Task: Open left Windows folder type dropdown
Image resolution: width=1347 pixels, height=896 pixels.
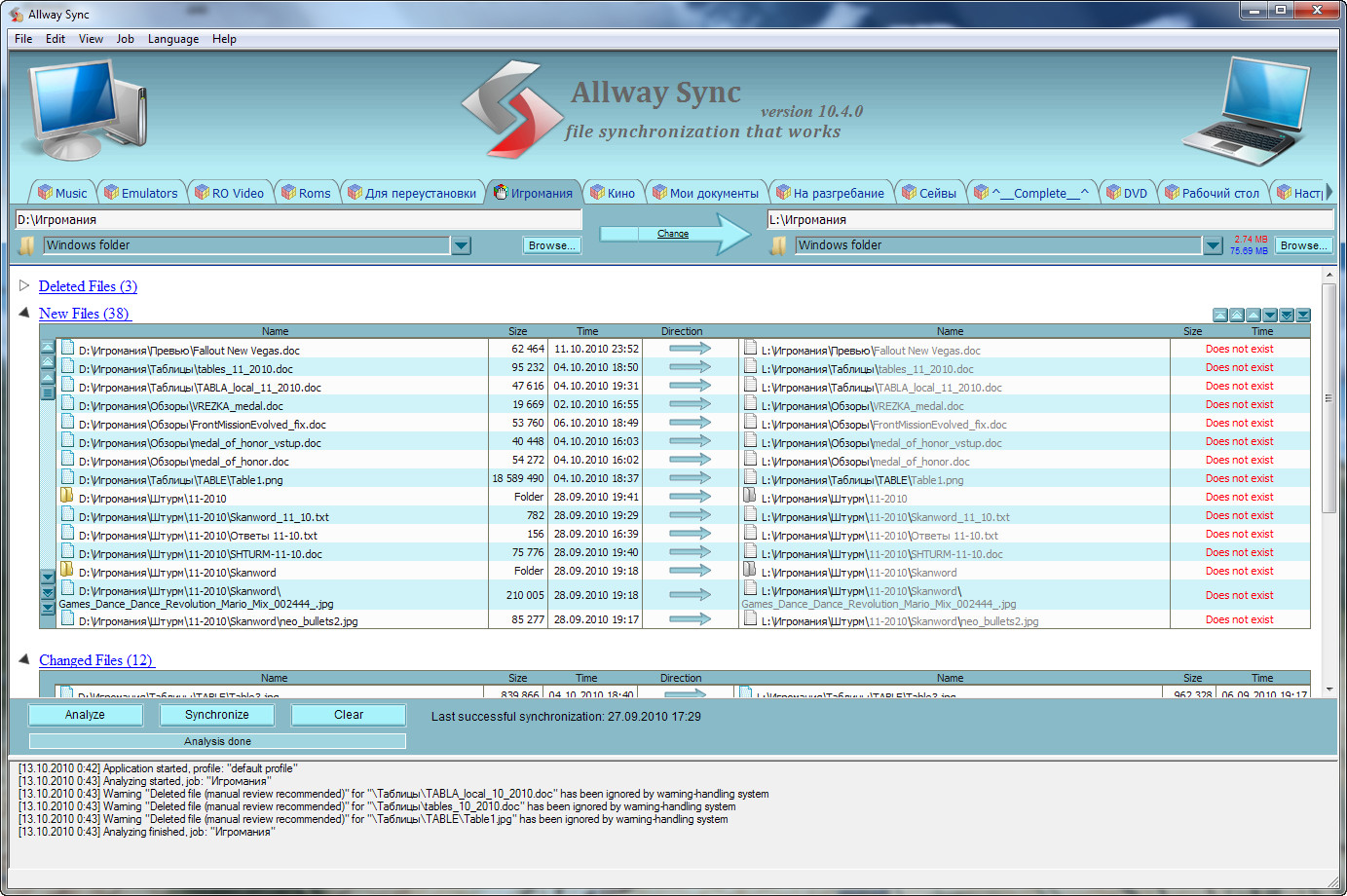Action: coord(462,245)
